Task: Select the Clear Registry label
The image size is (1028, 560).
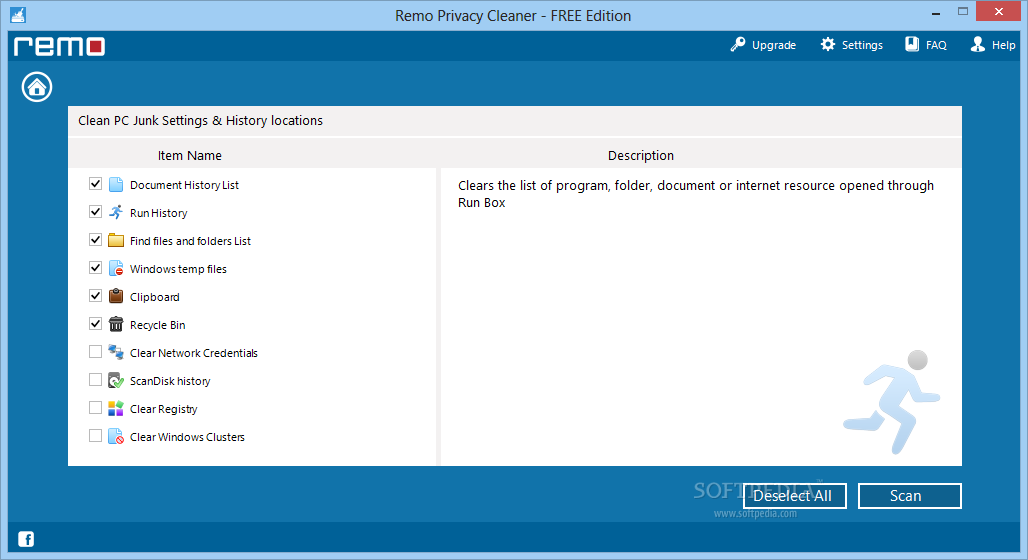Action: tap(163, 409)
